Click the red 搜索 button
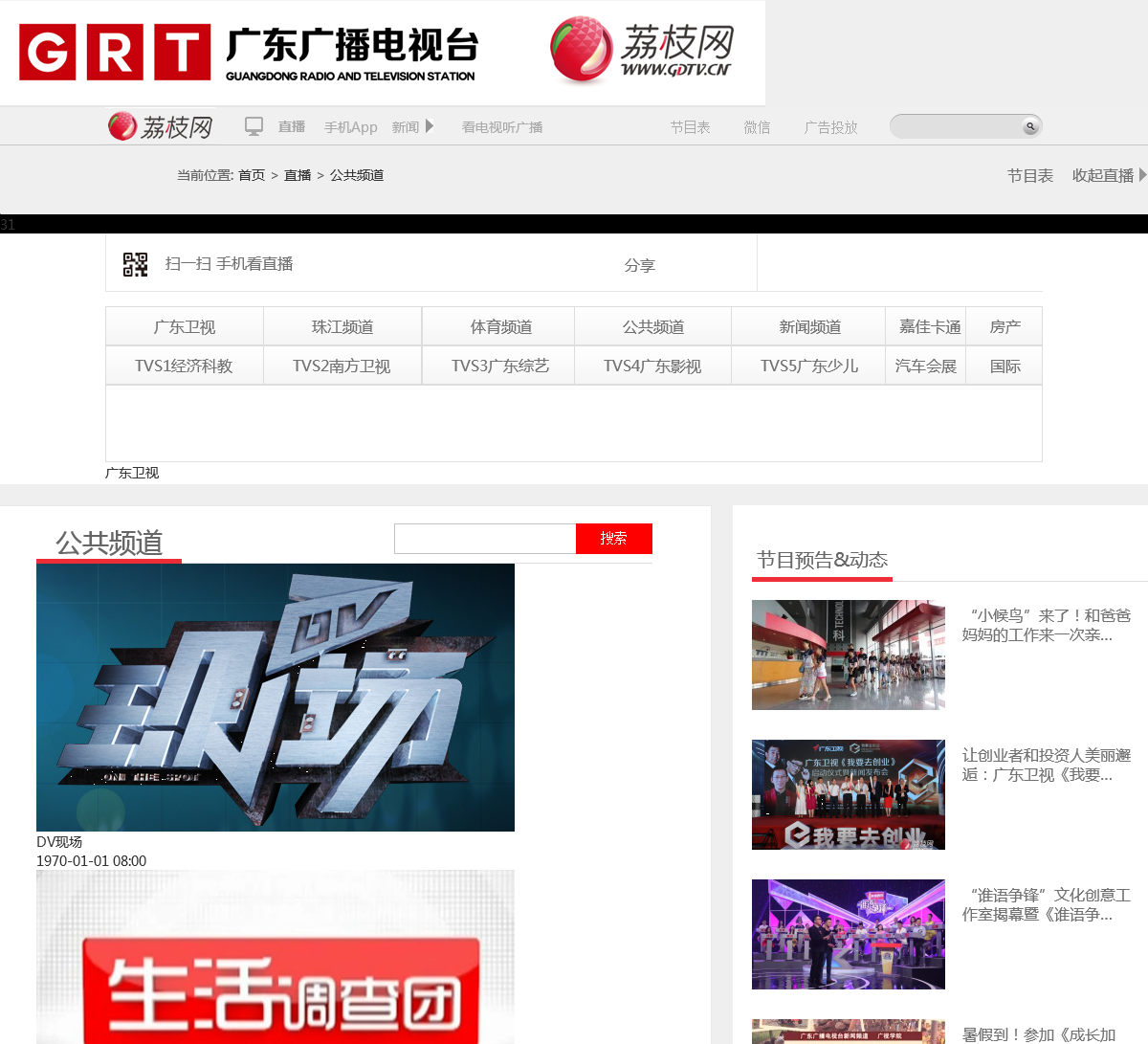This screenshot has width=1148, height=1044. coord(614,539)
